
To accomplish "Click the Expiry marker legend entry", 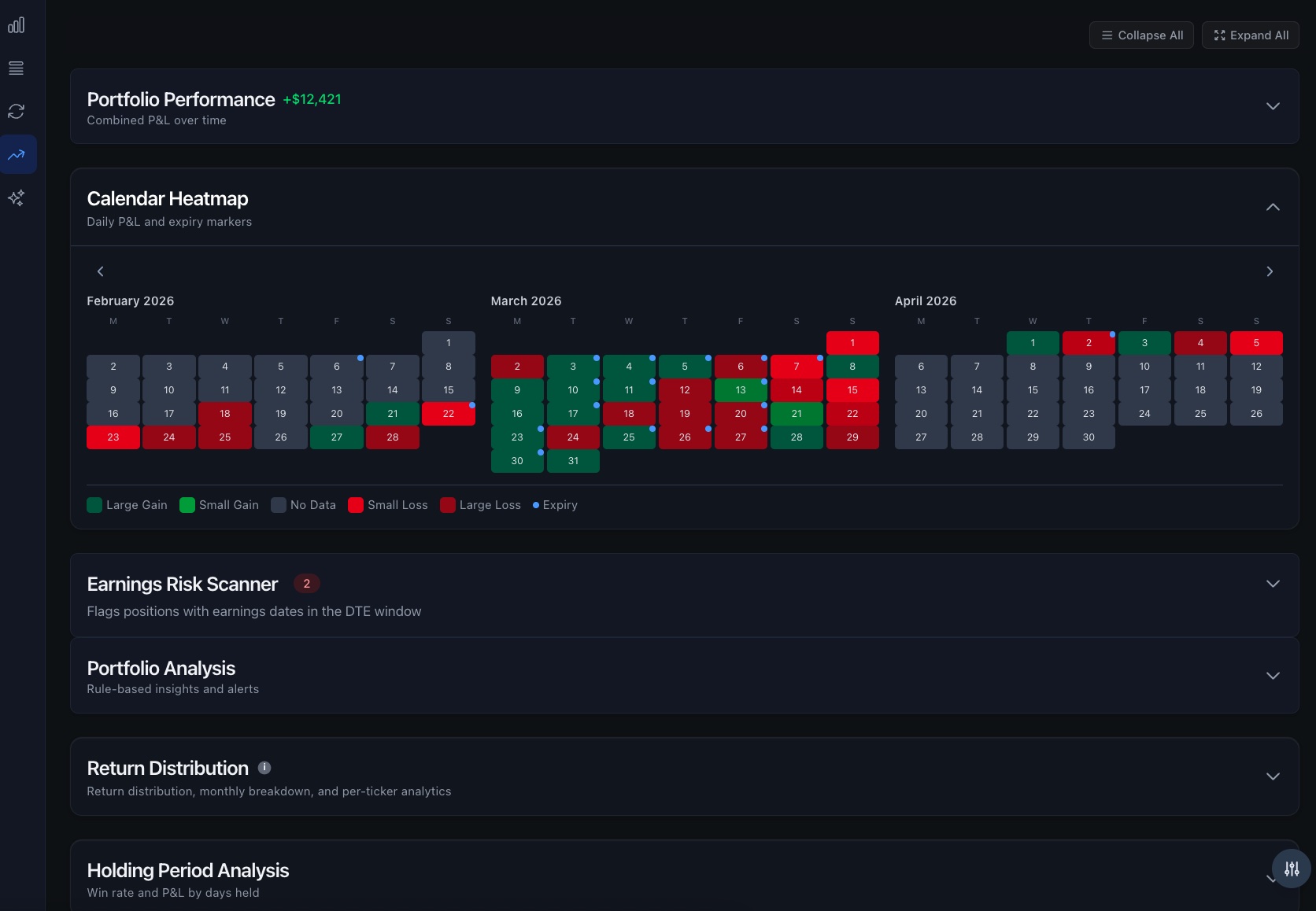I will point(555,505).
